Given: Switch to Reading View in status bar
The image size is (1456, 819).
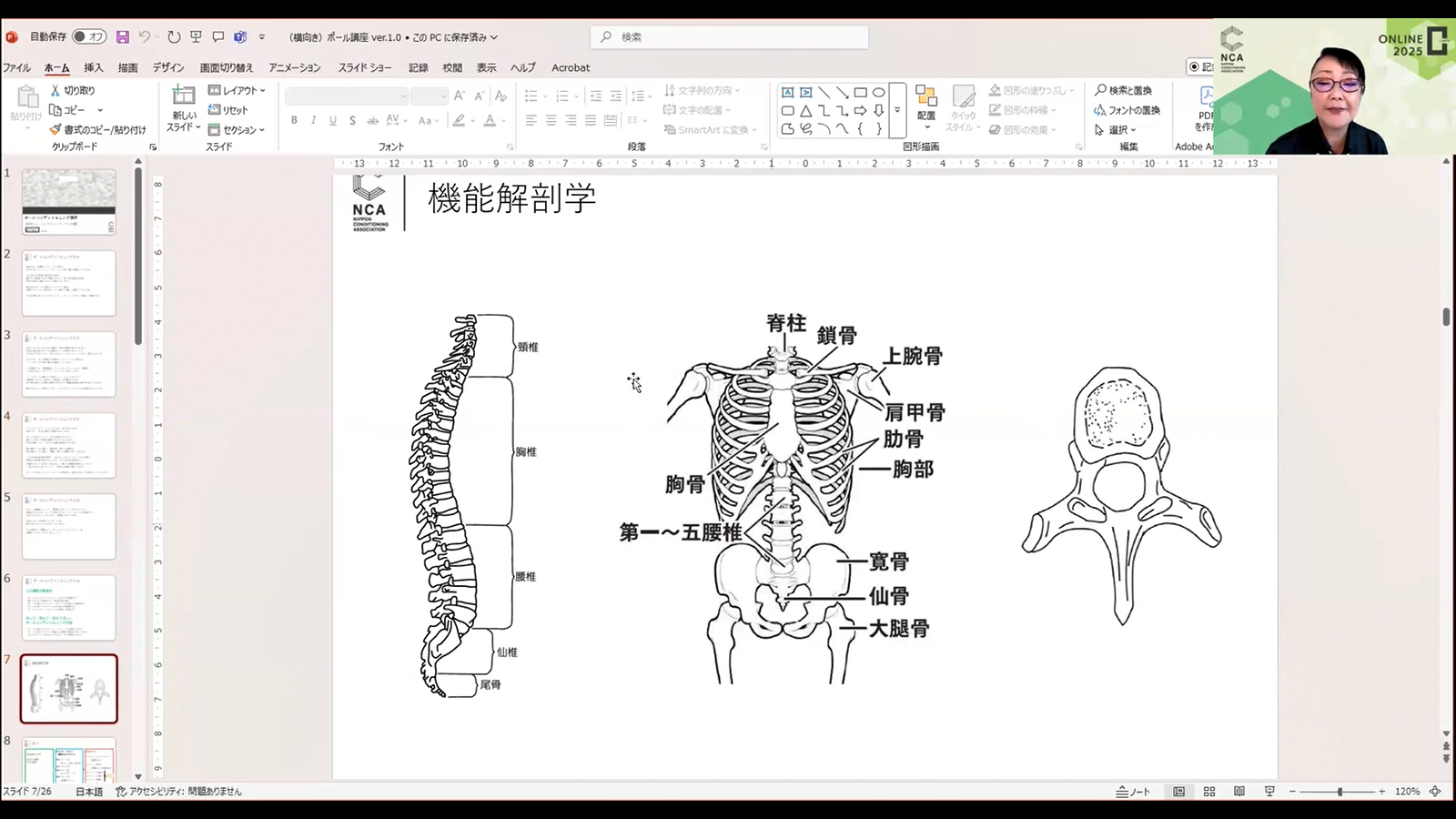Looking at the screenshot, I should point(1239,792).
